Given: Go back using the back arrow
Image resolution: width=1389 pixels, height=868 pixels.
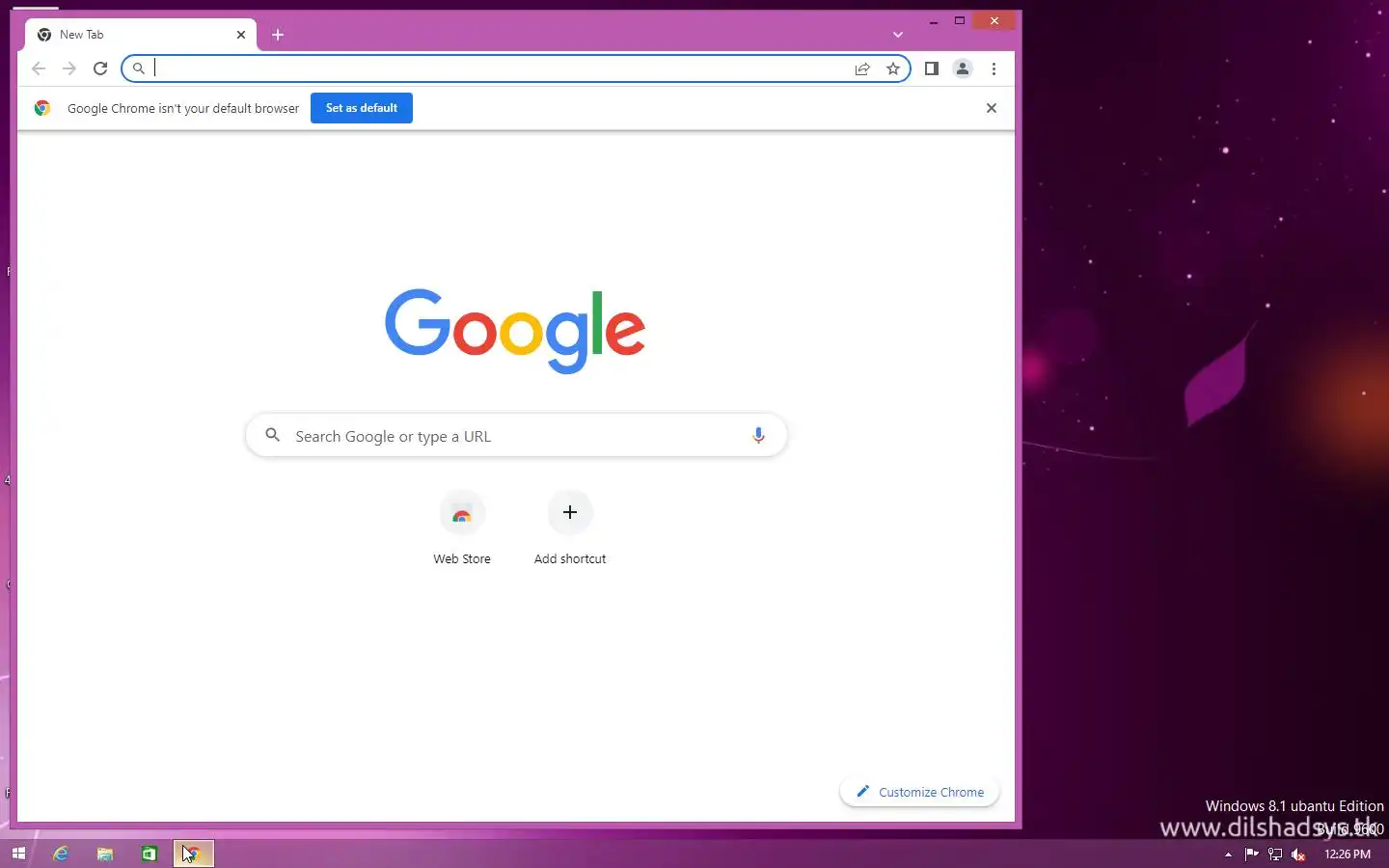Looking at the screenshot, I should [x=39, y=68].
